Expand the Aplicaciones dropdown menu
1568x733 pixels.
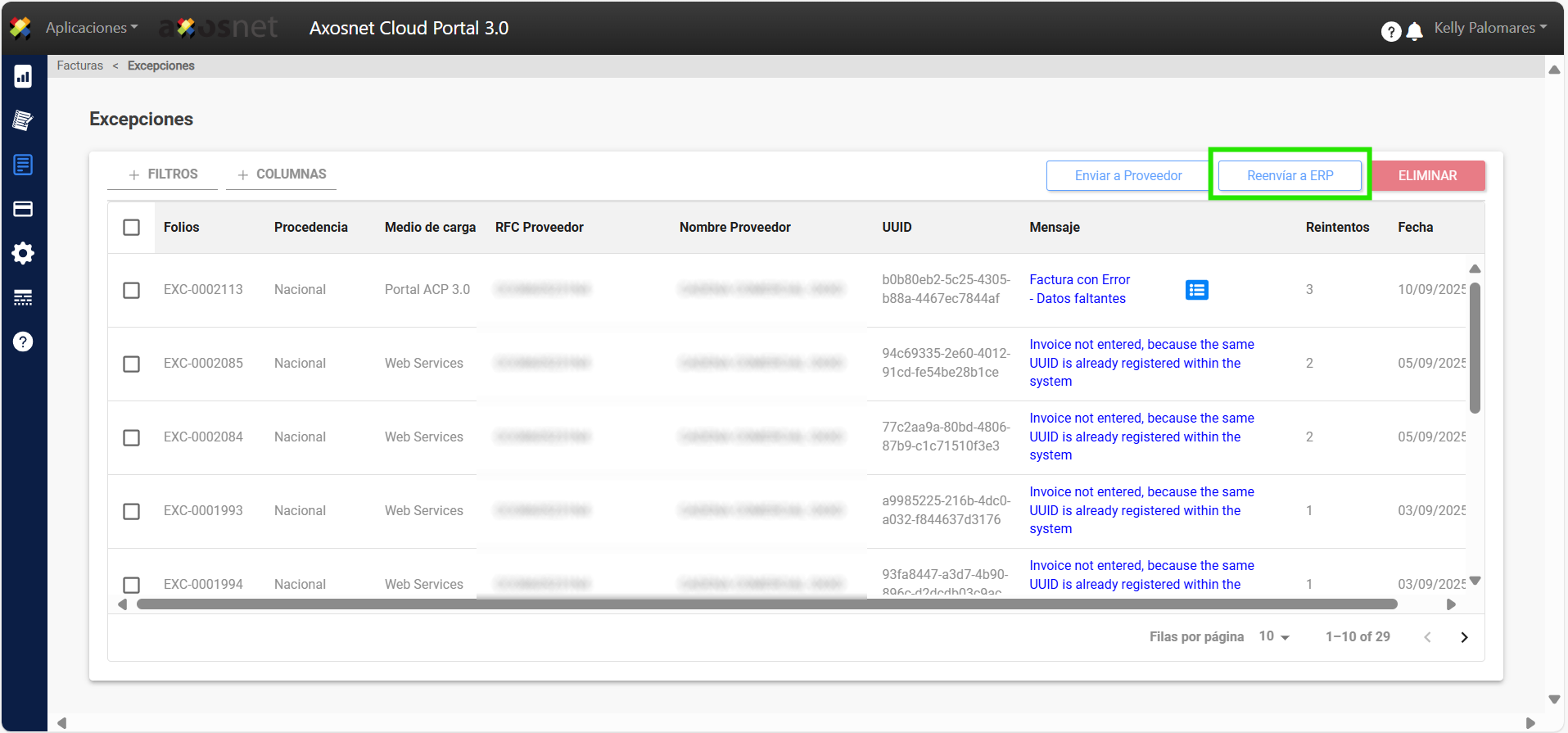[x=92, y=28]
